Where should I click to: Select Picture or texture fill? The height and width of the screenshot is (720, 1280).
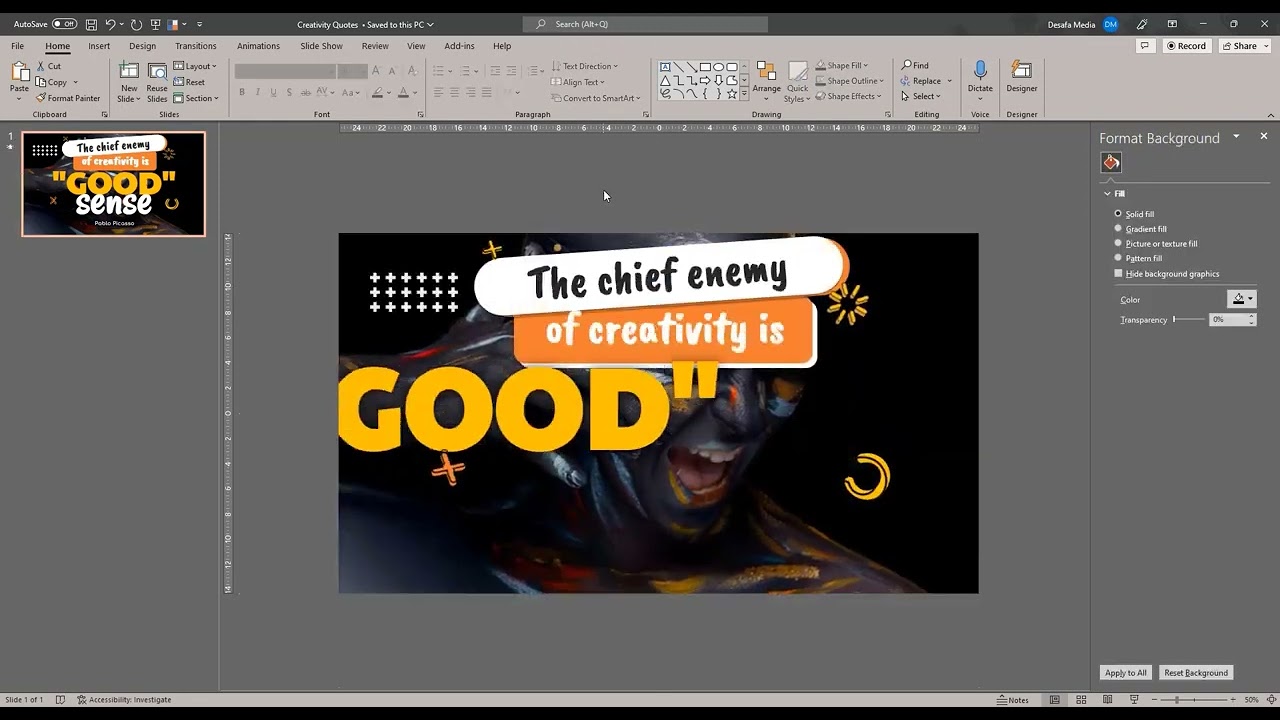[1155, 244]
